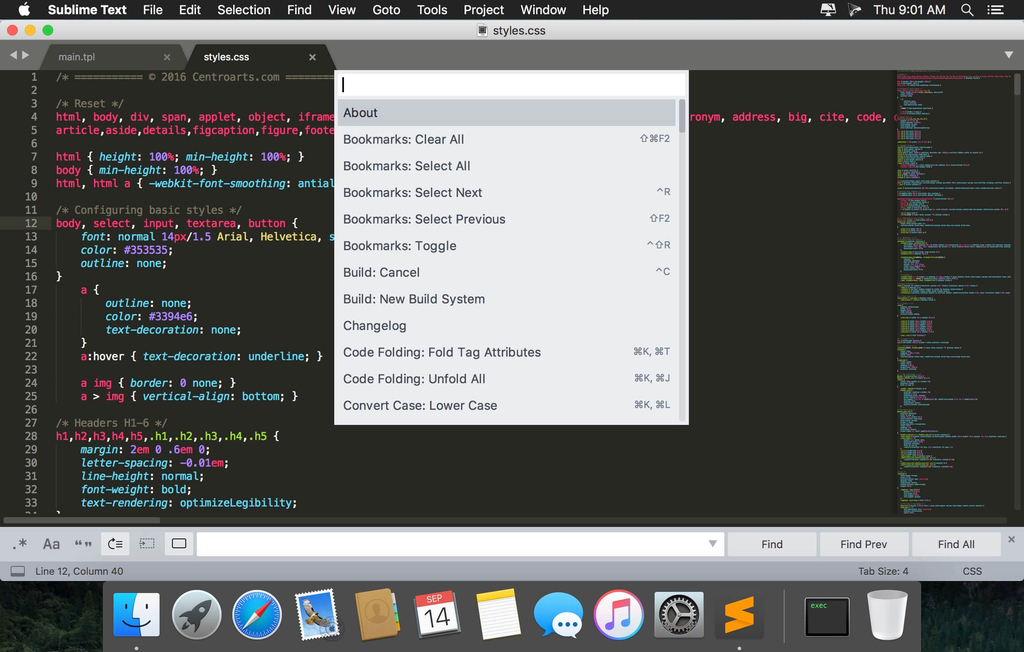
Task: Toggle regular expression search in find bar
Action: point(21,544)
